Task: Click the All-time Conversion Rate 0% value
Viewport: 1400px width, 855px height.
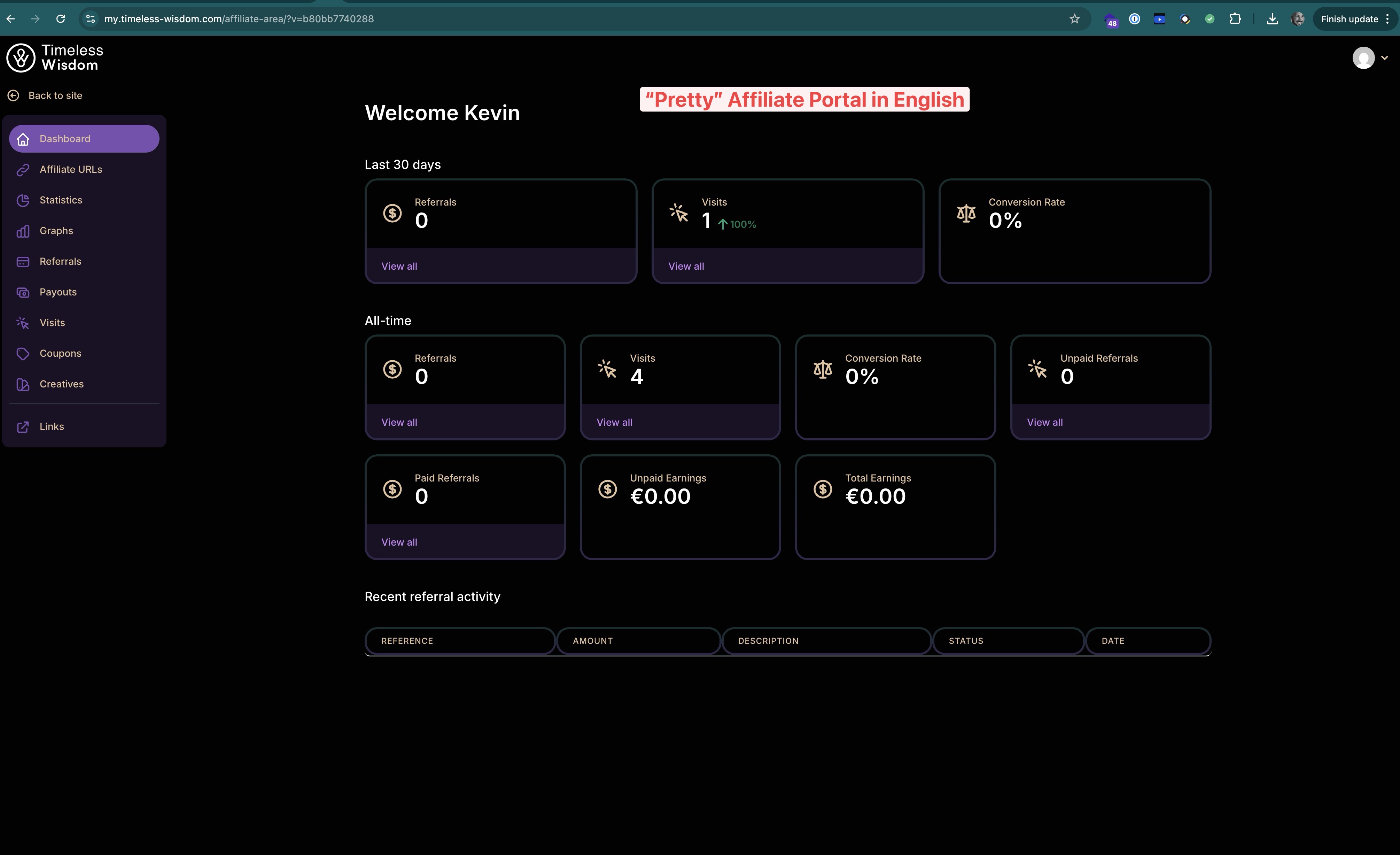Action: click(x=862, y=377)
